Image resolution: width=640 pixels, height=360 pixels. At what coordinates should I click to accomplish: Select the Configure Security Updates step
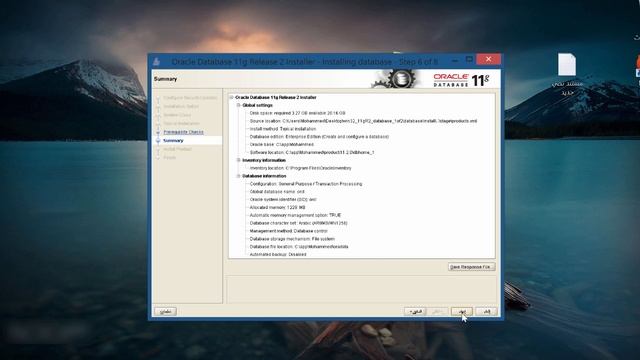[190, 98]
